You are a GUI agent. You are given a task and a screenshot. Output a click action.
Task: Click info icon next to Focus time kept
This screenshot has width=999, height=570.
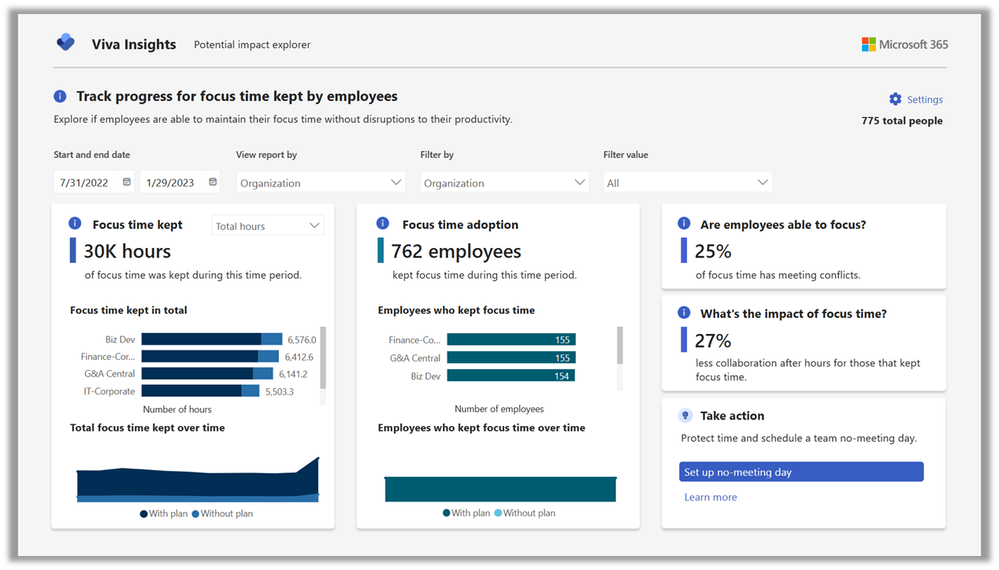coord(75,223)
